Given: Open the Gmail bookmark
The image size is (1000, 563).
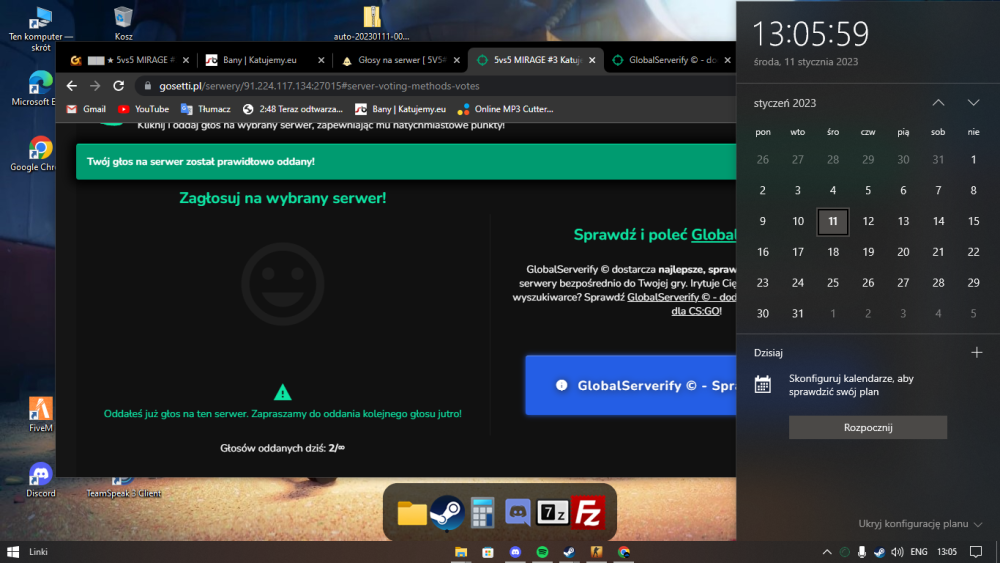Looking at the screenshot, I should 86,109.
